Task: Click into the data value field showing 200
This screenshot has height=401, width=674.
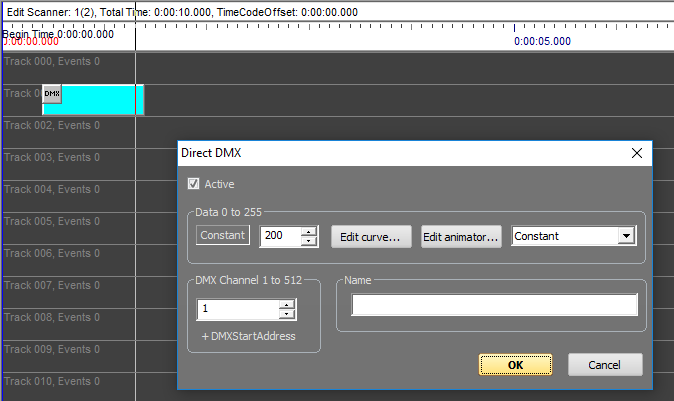Action: (x=280, y=237)
